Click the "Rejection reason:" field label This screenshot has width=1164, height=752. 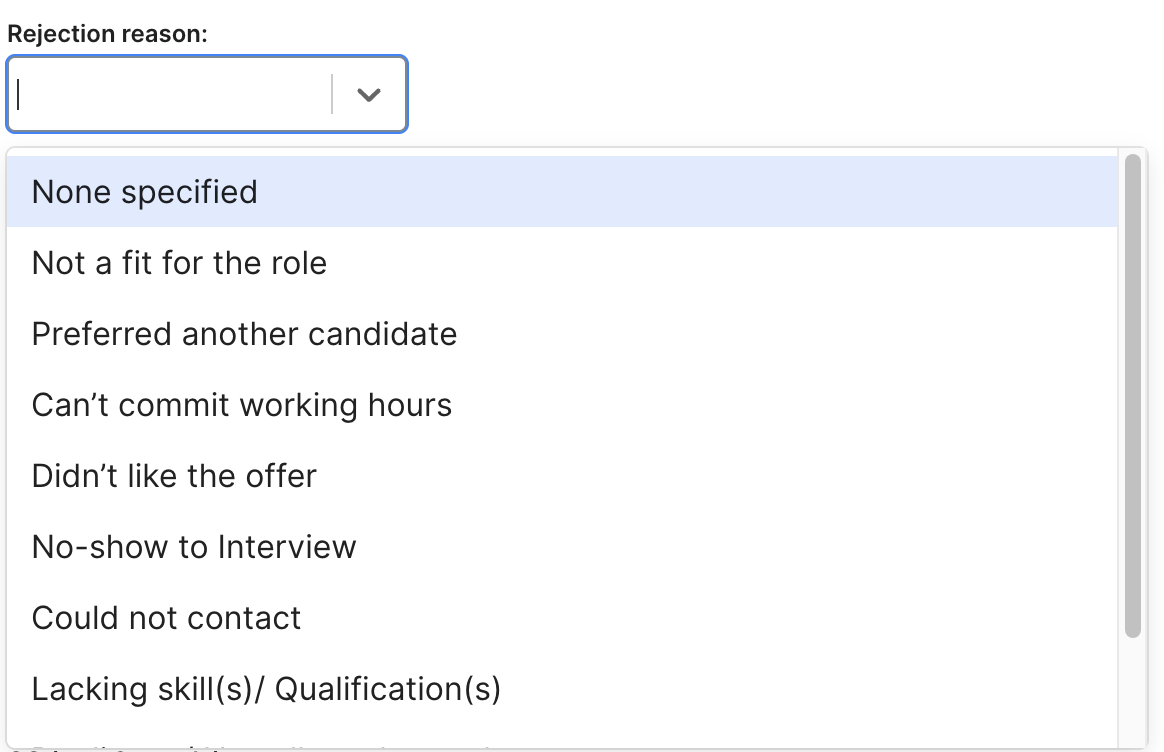tap(107, 34)
